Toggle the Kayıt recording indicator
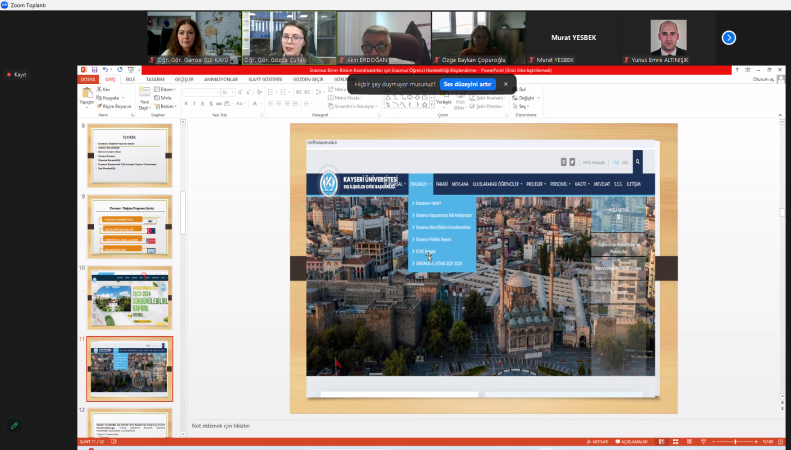The height and width of the screenshot is (450, 791). click(x=17, y=75)
